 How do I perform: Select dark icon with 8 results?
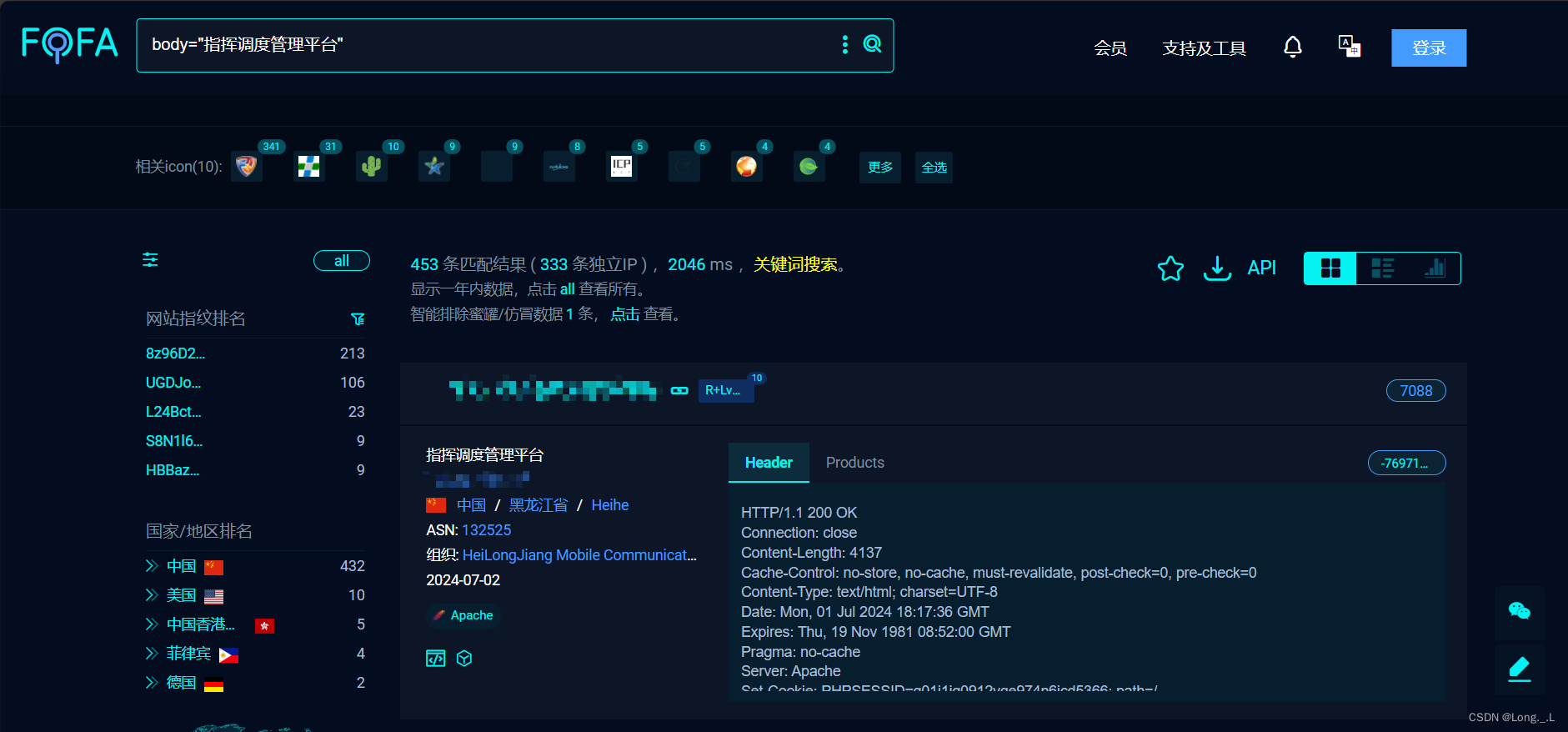point(559,167)
